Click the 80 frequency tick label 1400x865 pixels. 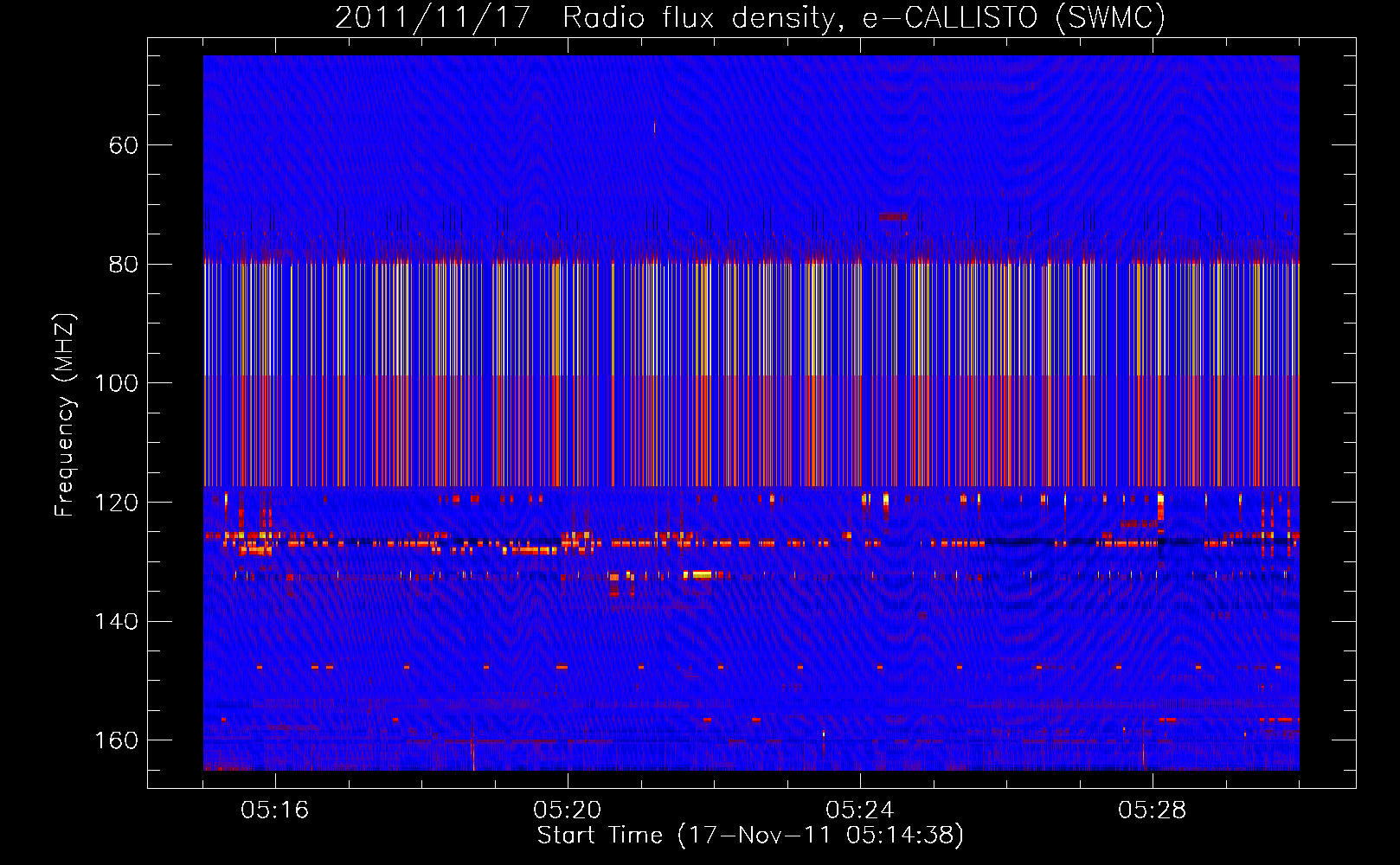click(124, 265)
